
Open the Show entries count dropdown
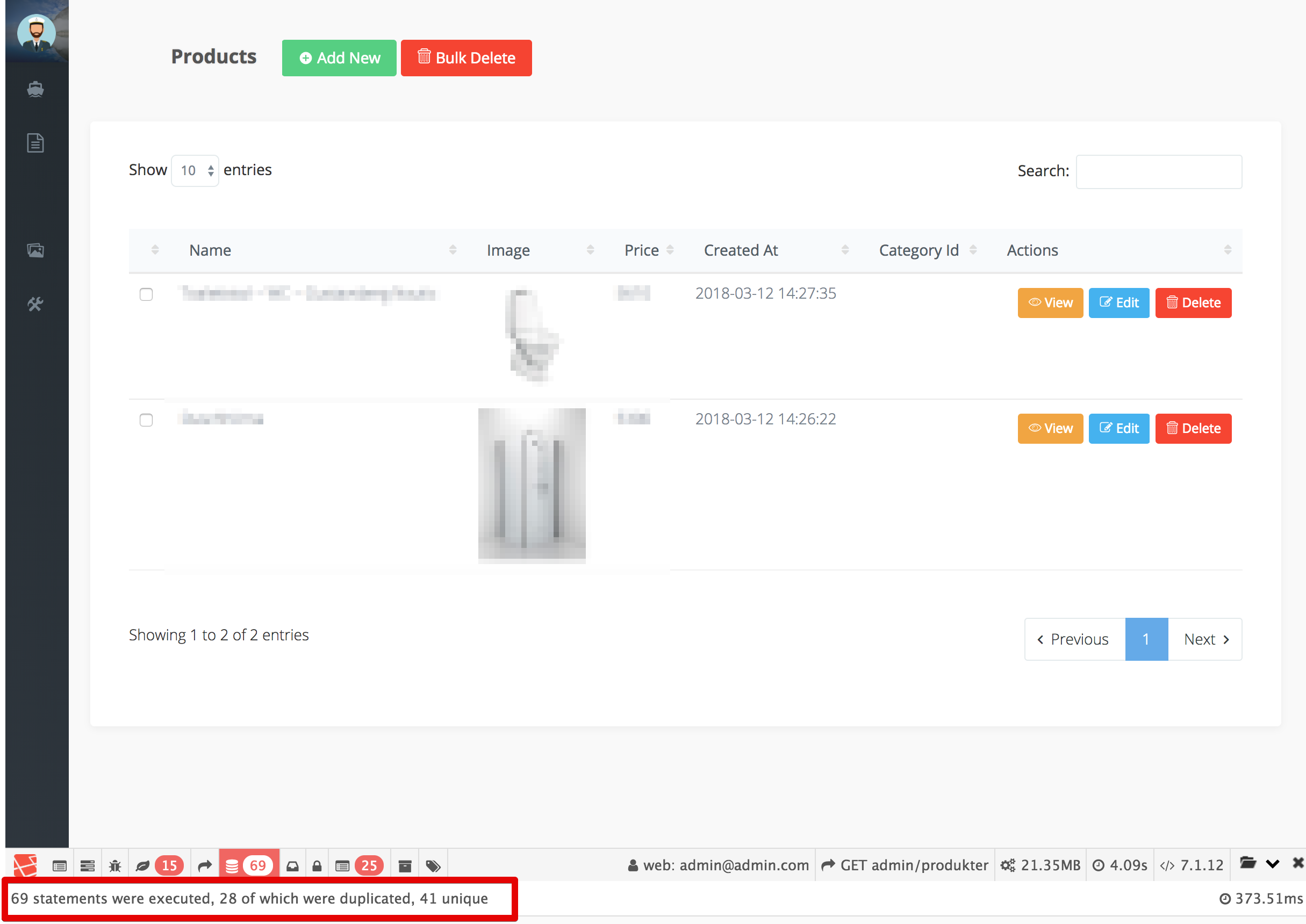(195, 170)
